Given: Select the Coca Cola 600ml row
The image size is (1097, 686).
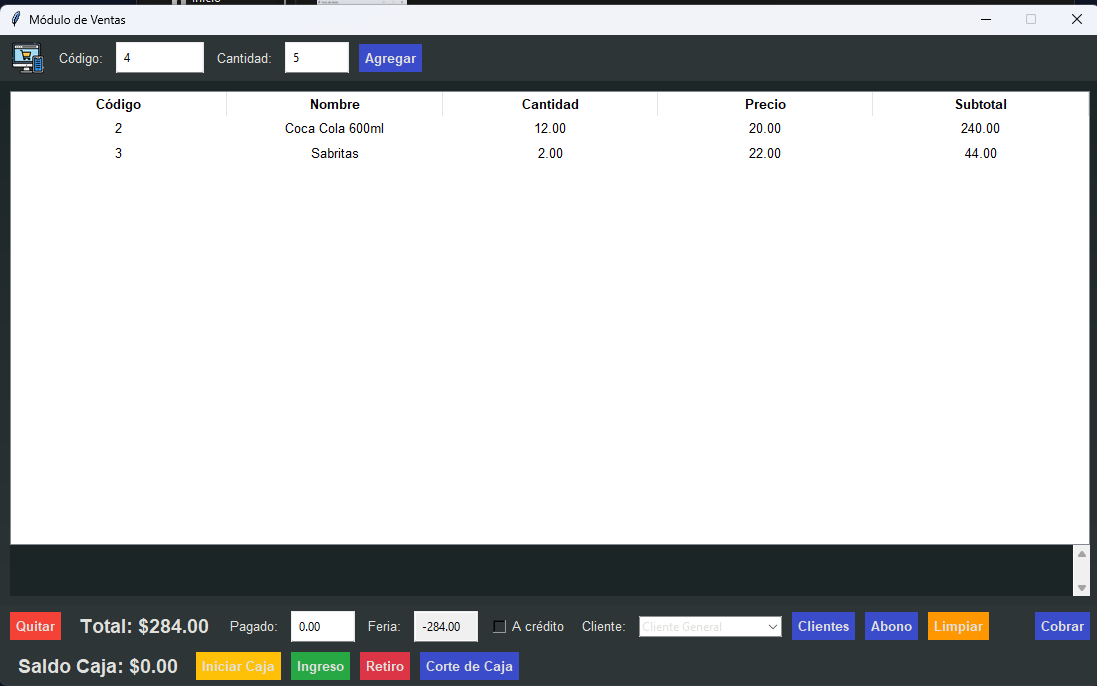Looking at the screenshot, I should coord(549,129).
